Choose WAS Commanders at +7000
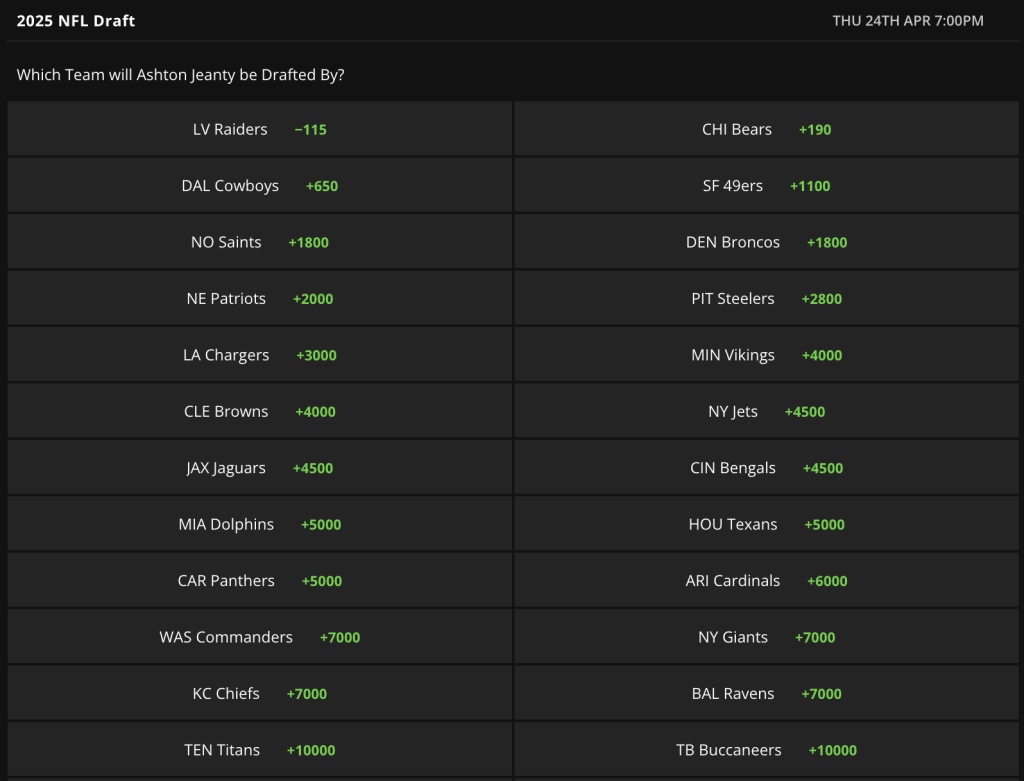 point(258,636)
